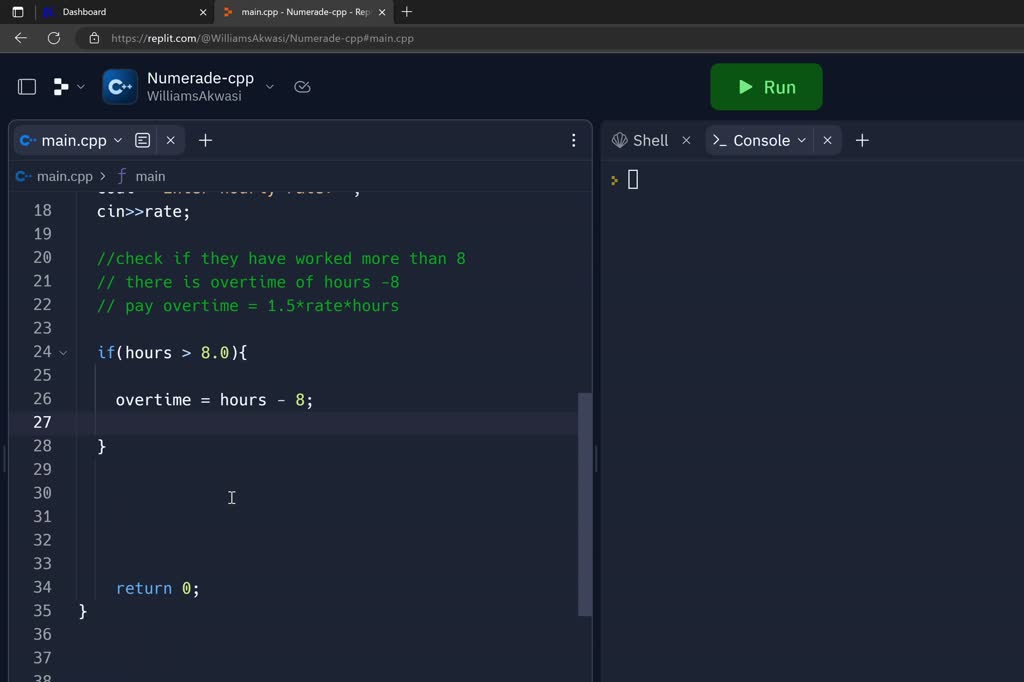Expand the Console tab dropdown chevron
1024x682 pixels.
click(802, 141)
